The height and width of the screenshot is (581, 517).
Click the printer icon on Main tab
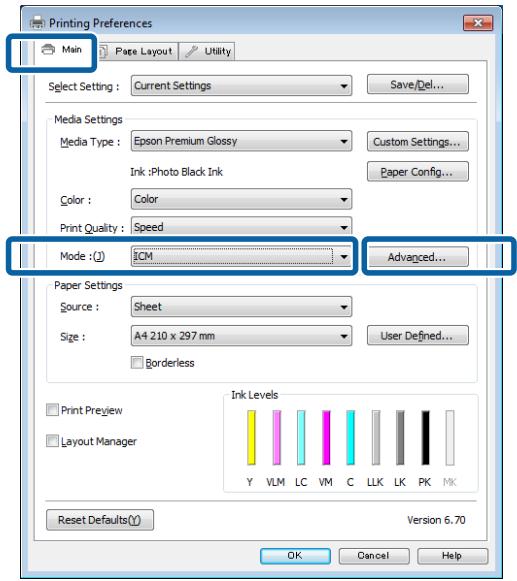(48, 49)
